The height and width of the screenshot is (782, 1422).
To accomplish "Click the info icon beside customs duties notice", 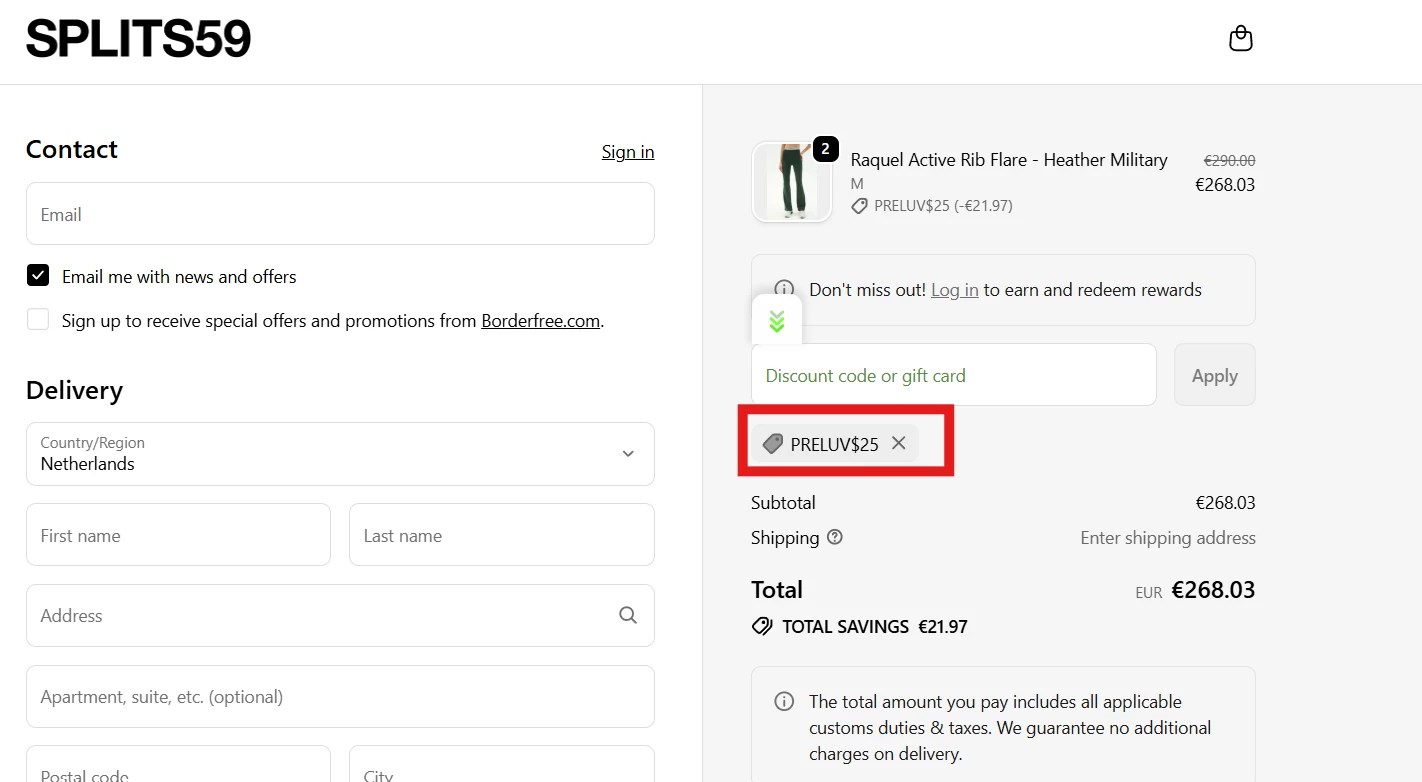I will point(785,702).
